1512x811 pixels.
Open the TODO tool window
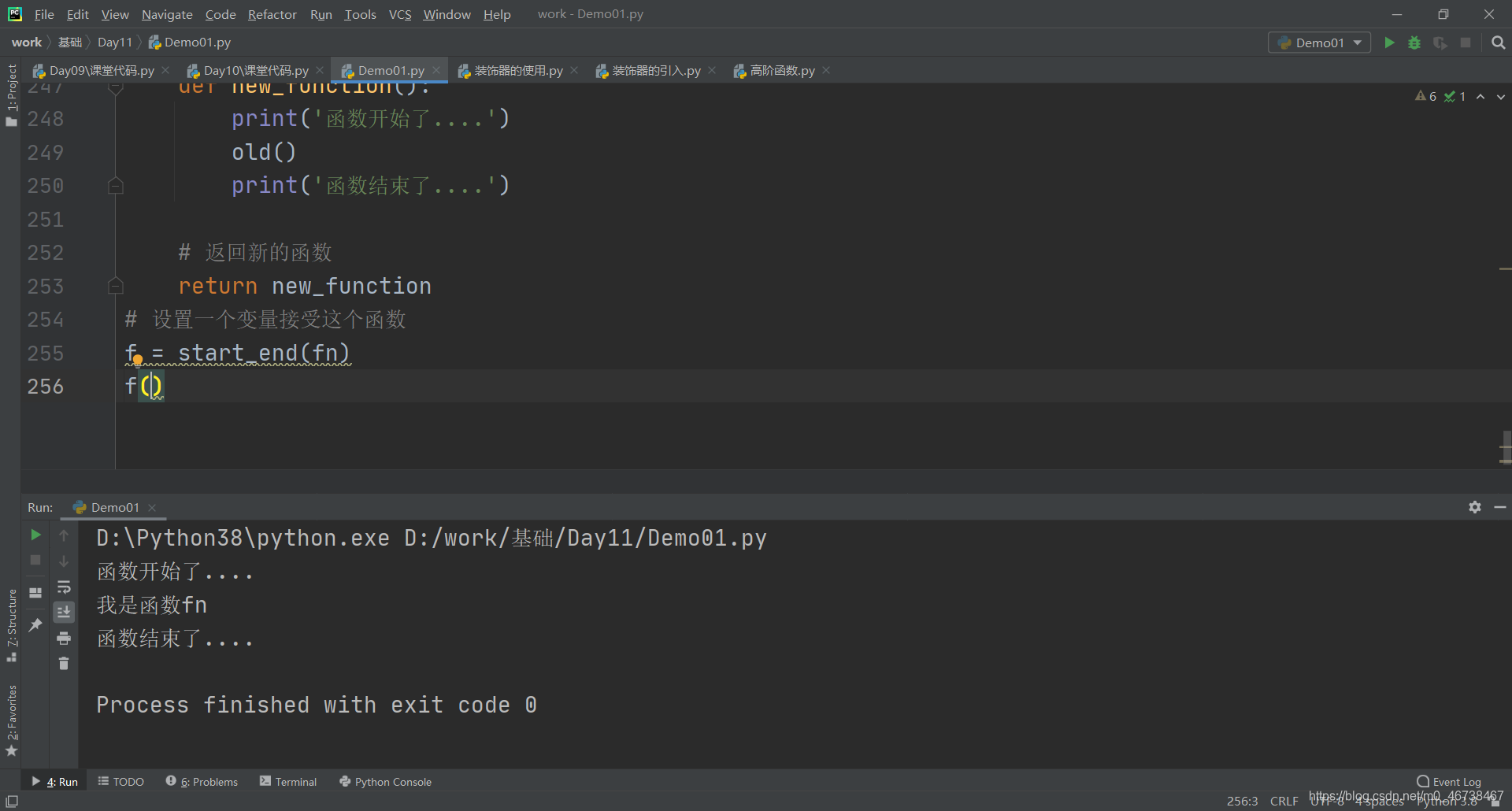(x=121, y=782)
